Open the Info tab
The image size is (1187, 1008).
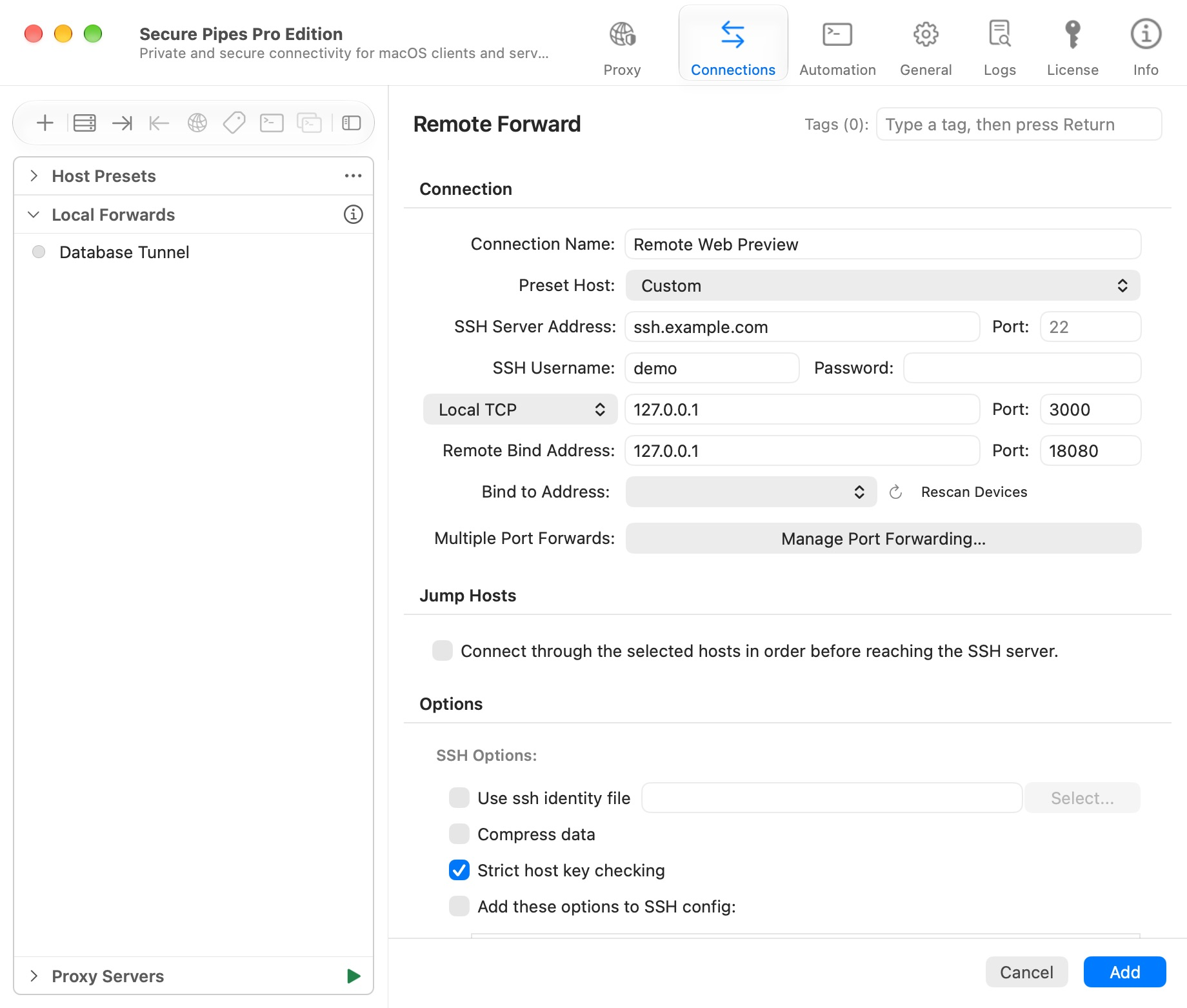1146,48
